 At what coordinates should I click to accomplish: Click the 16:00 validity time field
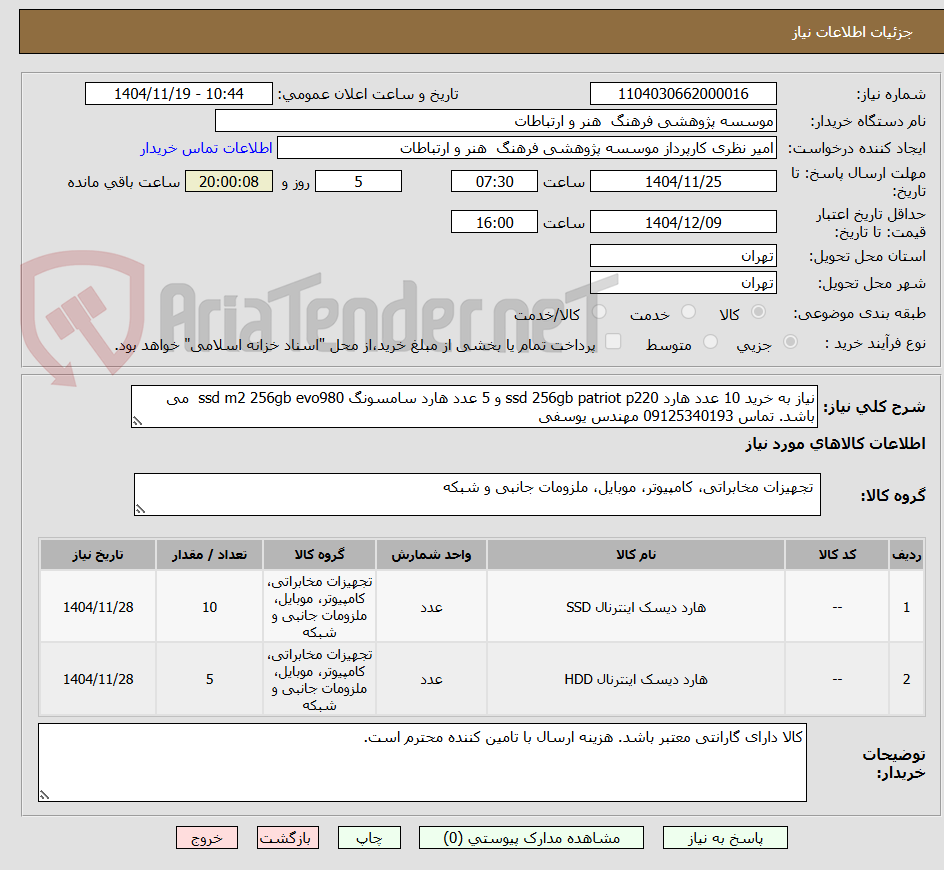click(494, 222)
